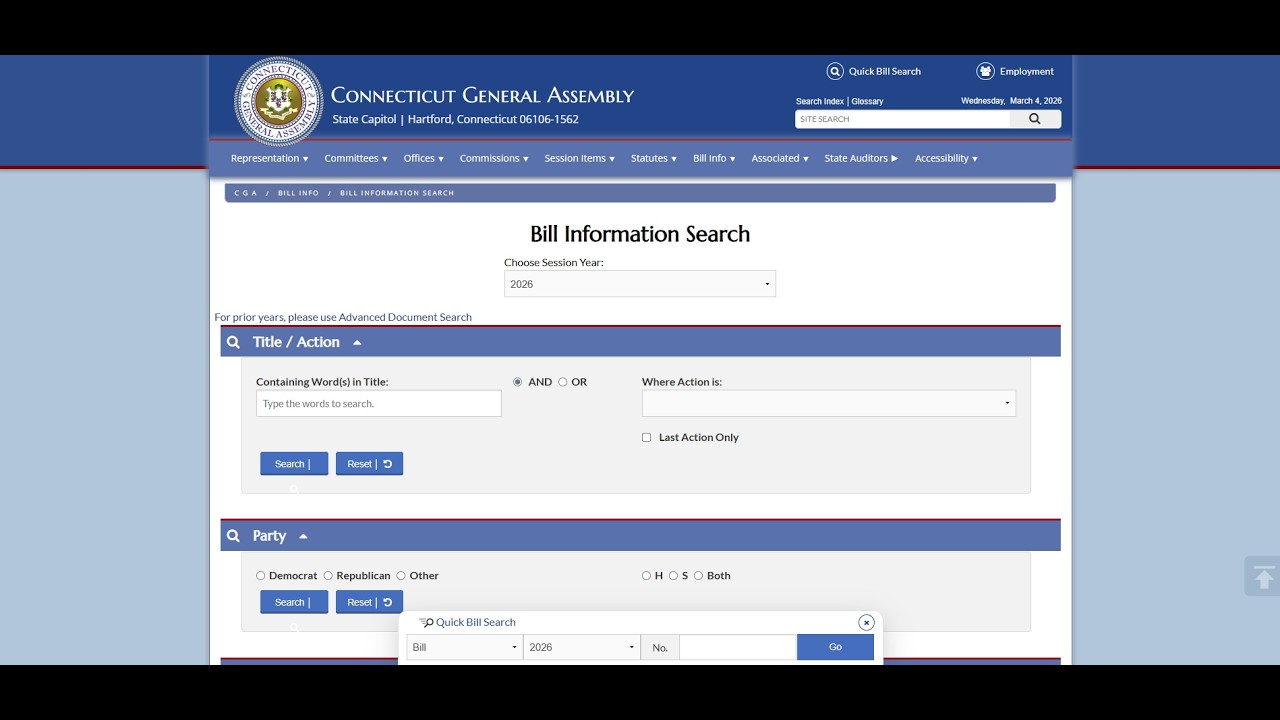The height and width of the screenshot is (720, 1280).
Task: Click the Site Search input field
Action: pos(903,119)
